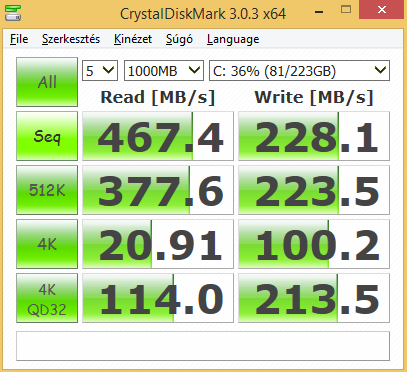Maximize the CrystalDiskMark window
This screenshot has height=372, width=407.
[x=346, y=10]
